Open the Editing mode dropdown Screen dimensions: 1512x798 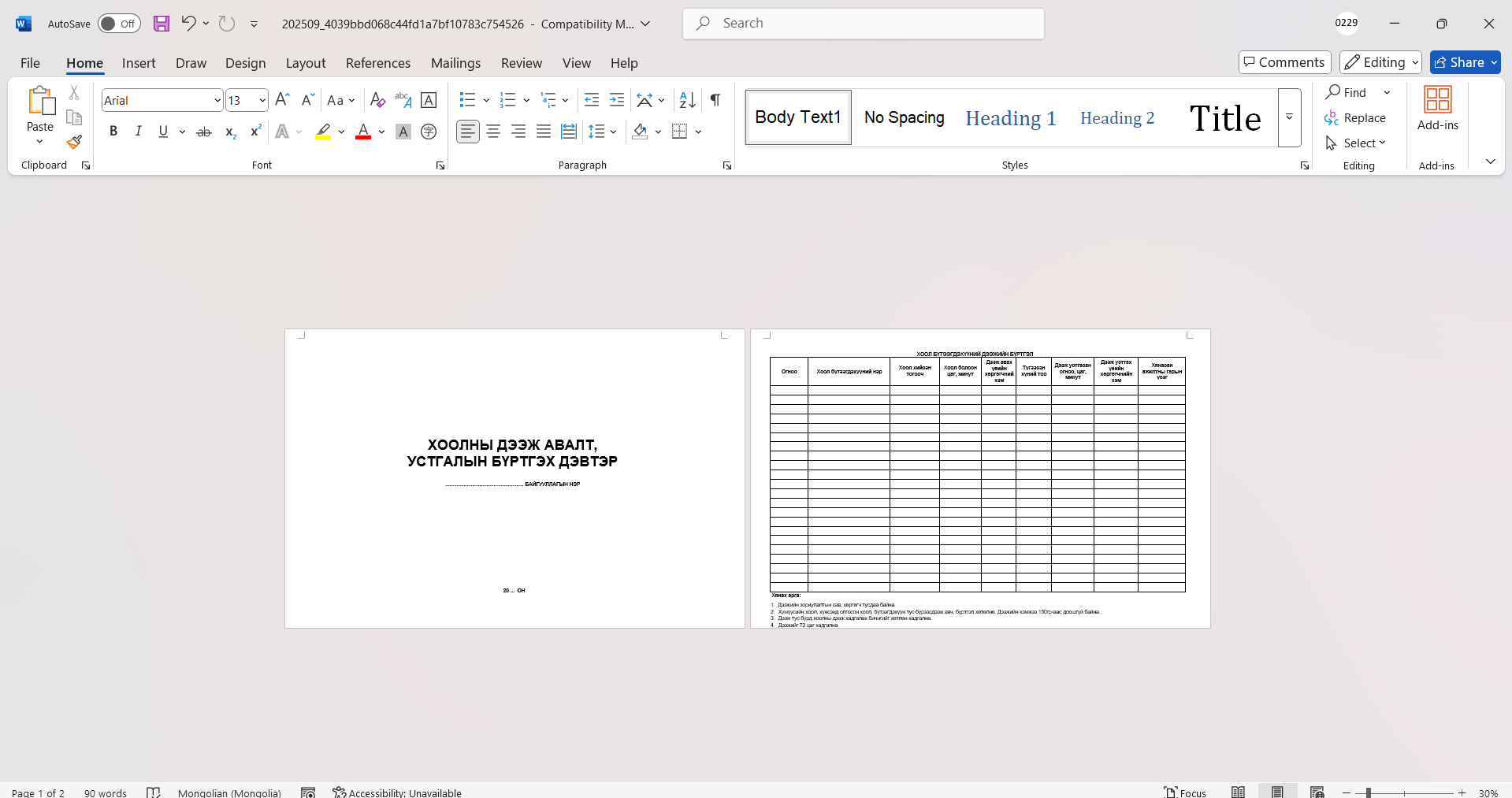pos(1380,62)
